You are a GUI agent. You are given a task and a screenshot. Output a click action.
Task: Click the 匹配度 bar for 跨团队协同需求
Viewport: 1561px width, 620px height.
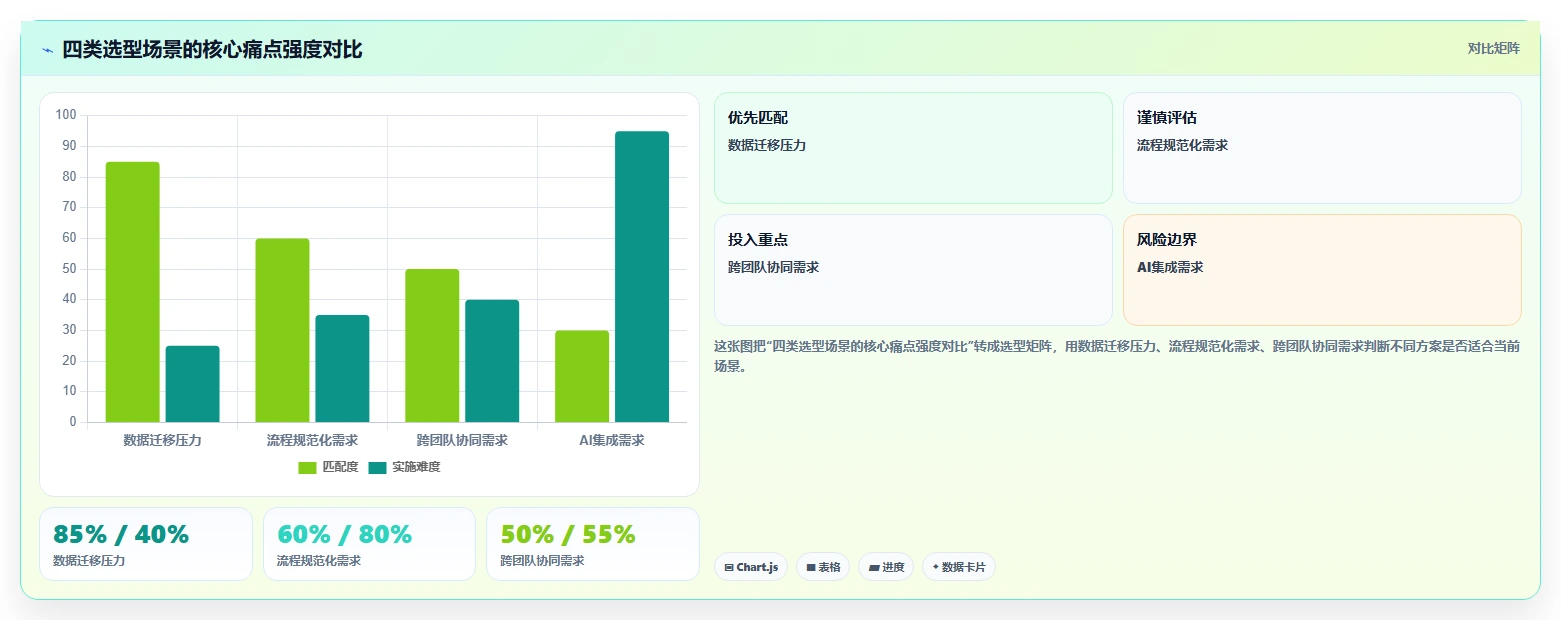(432, 346)
